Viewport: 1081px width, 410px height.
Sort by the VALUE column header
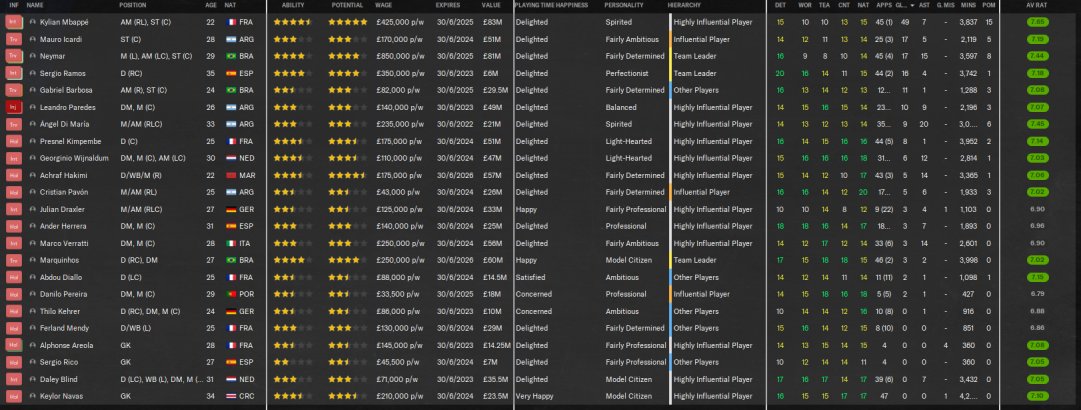[491, 5]
